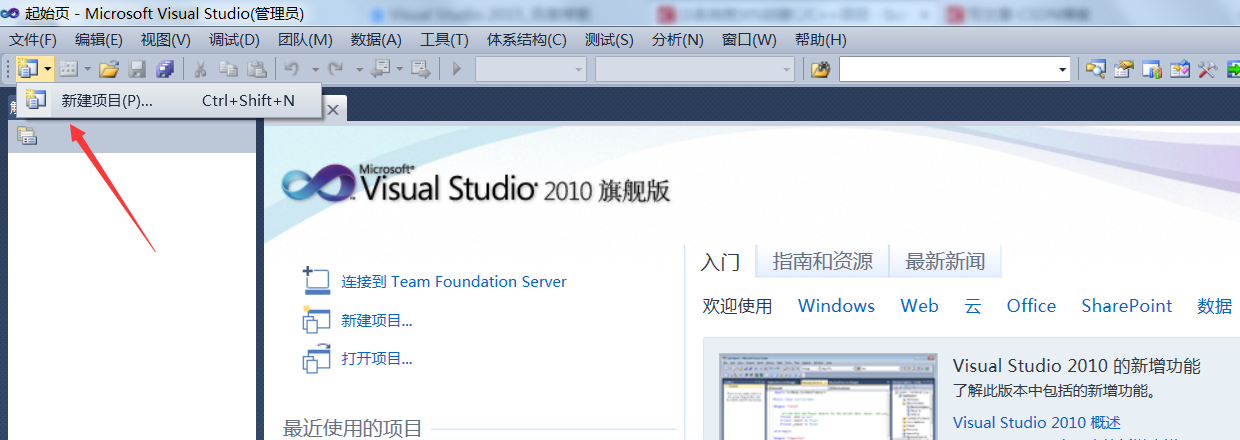Open the Redo history dropdown arrow
Viewport: 1240px width, 440px height.
(358, 69)
